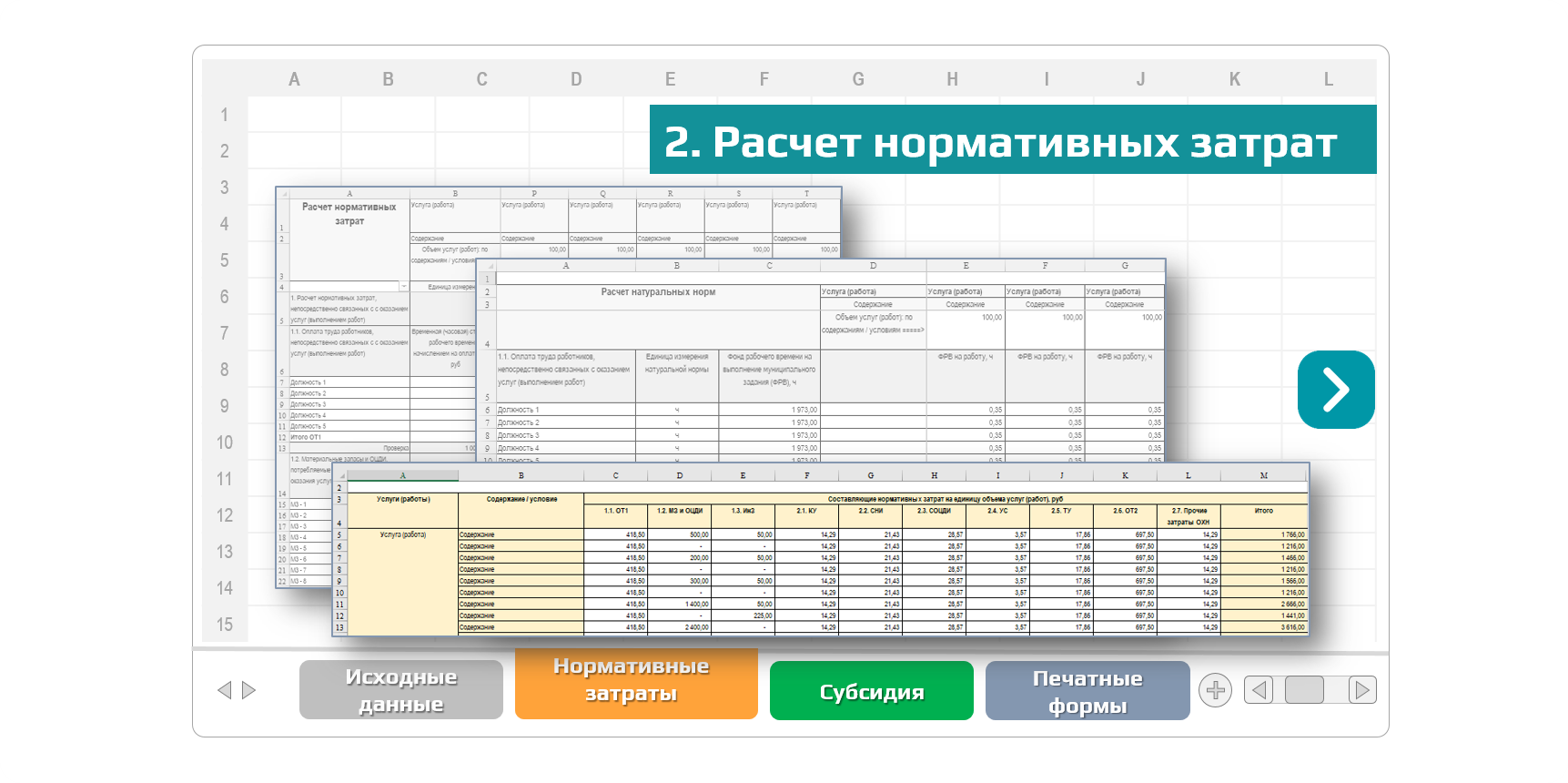Switch to the Нормативные затраты tab
This screenshot has width=1568, height=783.
click(635, 681)
